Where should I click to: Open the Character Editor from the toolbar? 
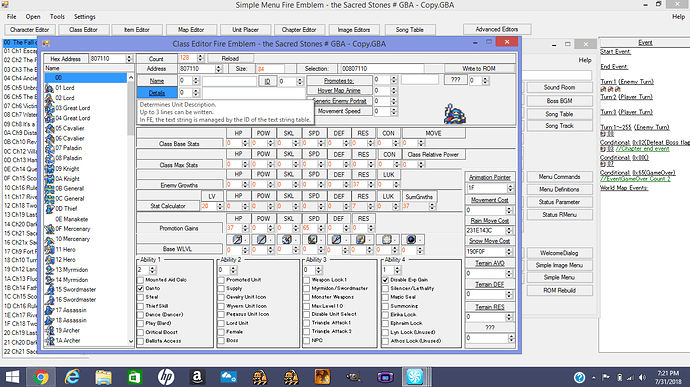click(29, 29)
